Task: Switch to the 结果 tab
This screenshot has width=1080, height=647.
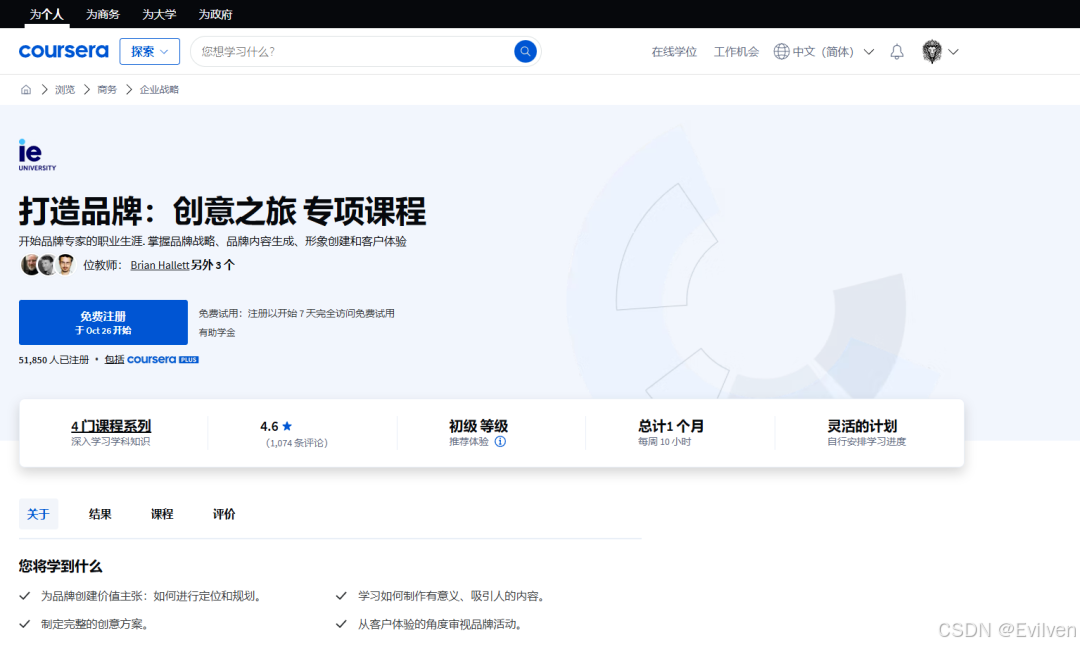Action: [x=100, y=514]
